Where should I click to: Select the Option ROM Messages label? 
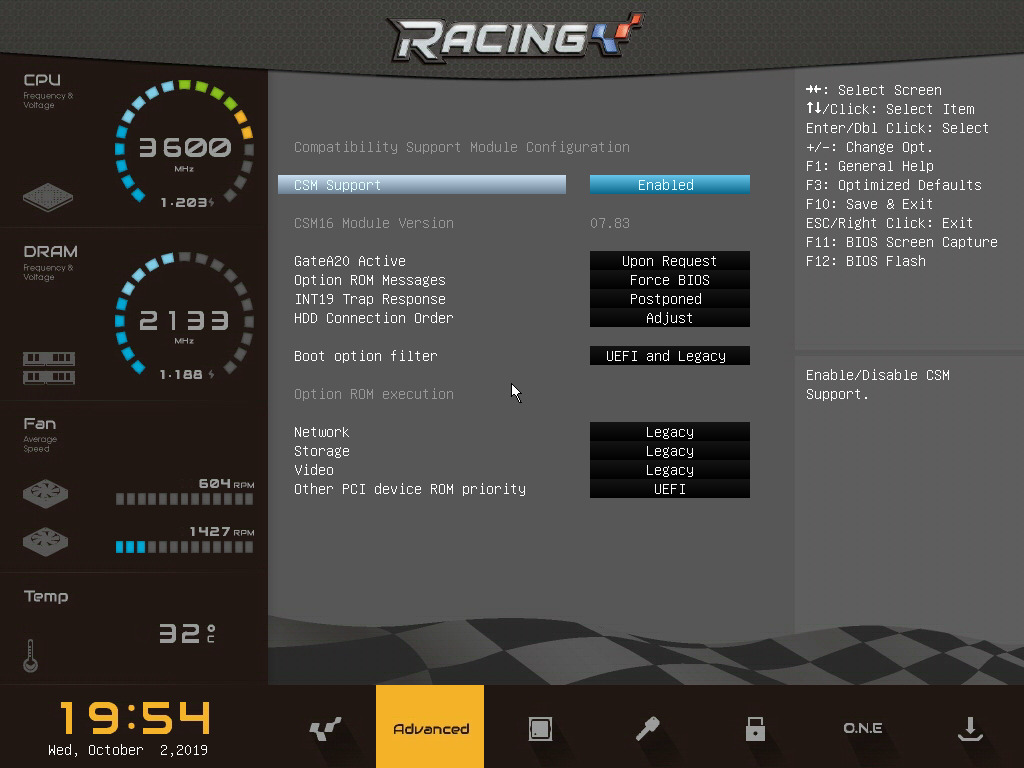click(370, 280)
